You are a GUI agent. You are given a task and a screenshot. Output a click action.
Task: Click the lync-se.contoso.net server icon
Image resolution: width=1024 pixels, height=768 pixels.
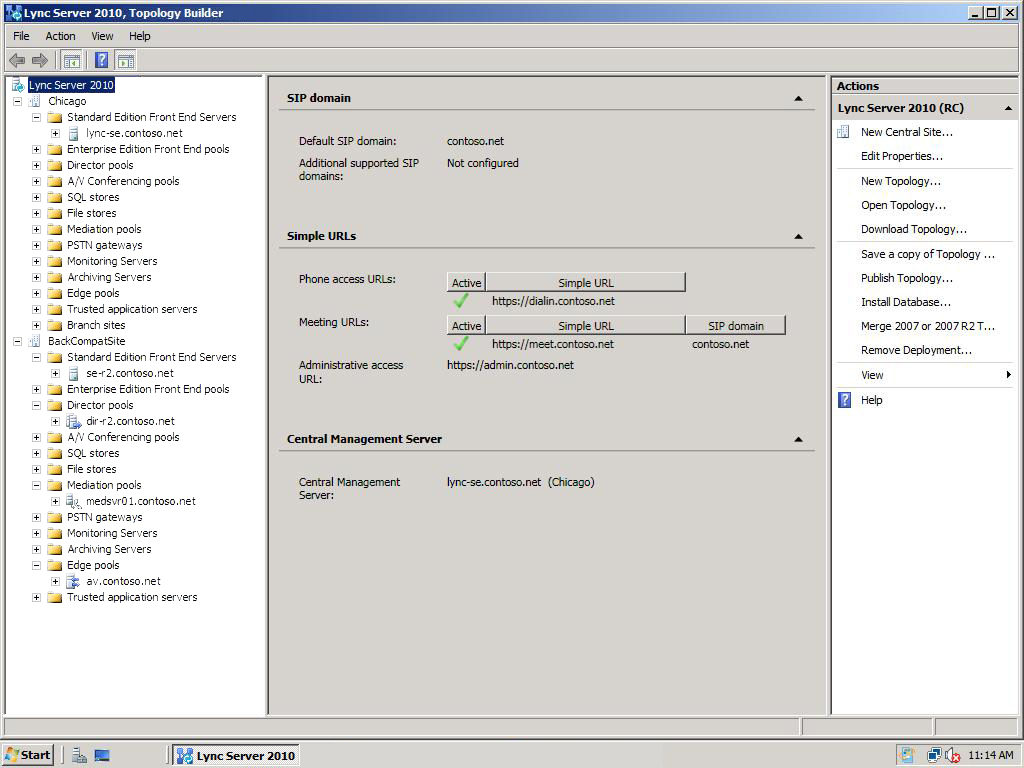pos(74,133)
